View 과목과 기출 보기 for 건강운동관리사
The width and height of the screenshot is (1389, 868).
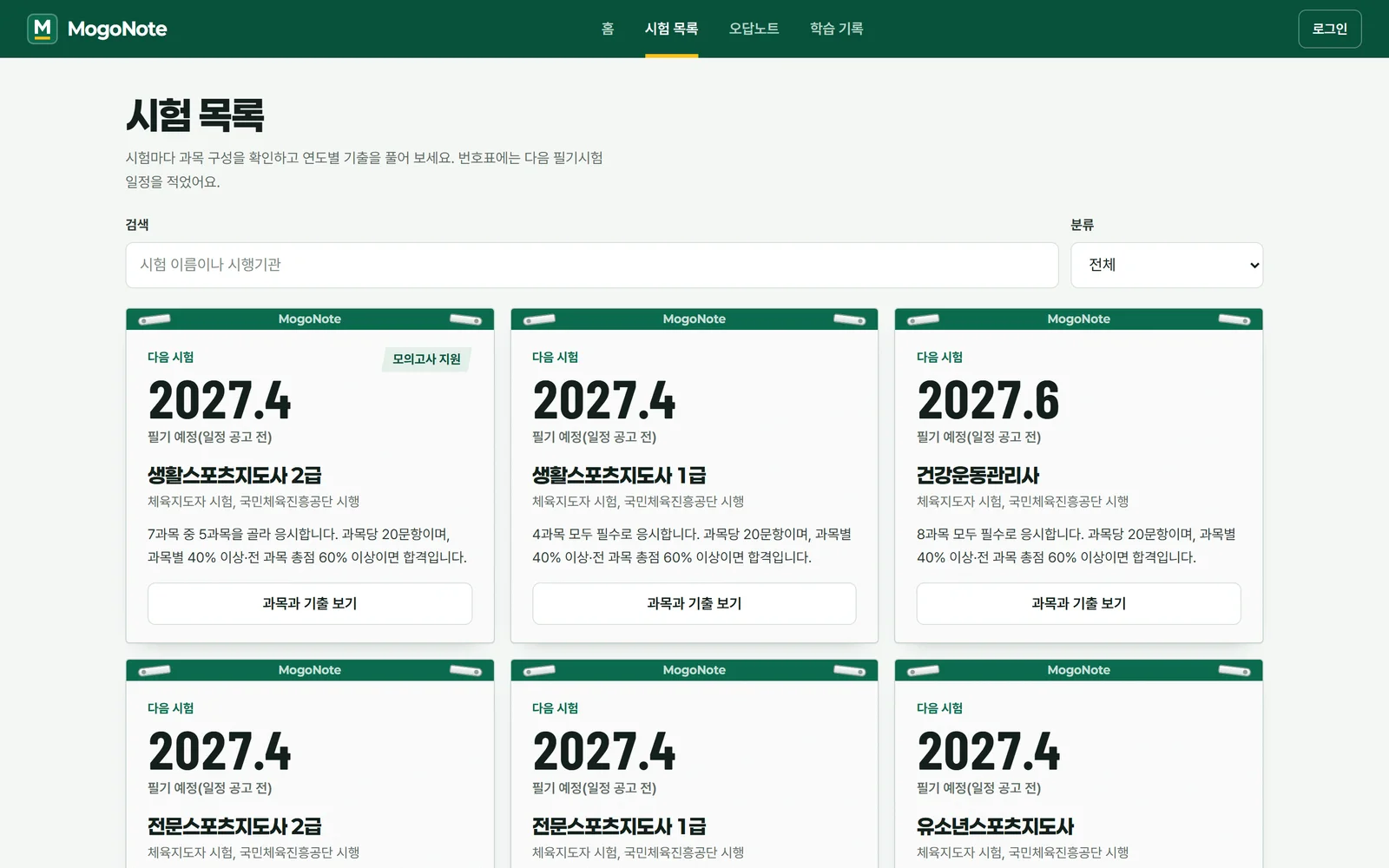tap(1078, 603)
